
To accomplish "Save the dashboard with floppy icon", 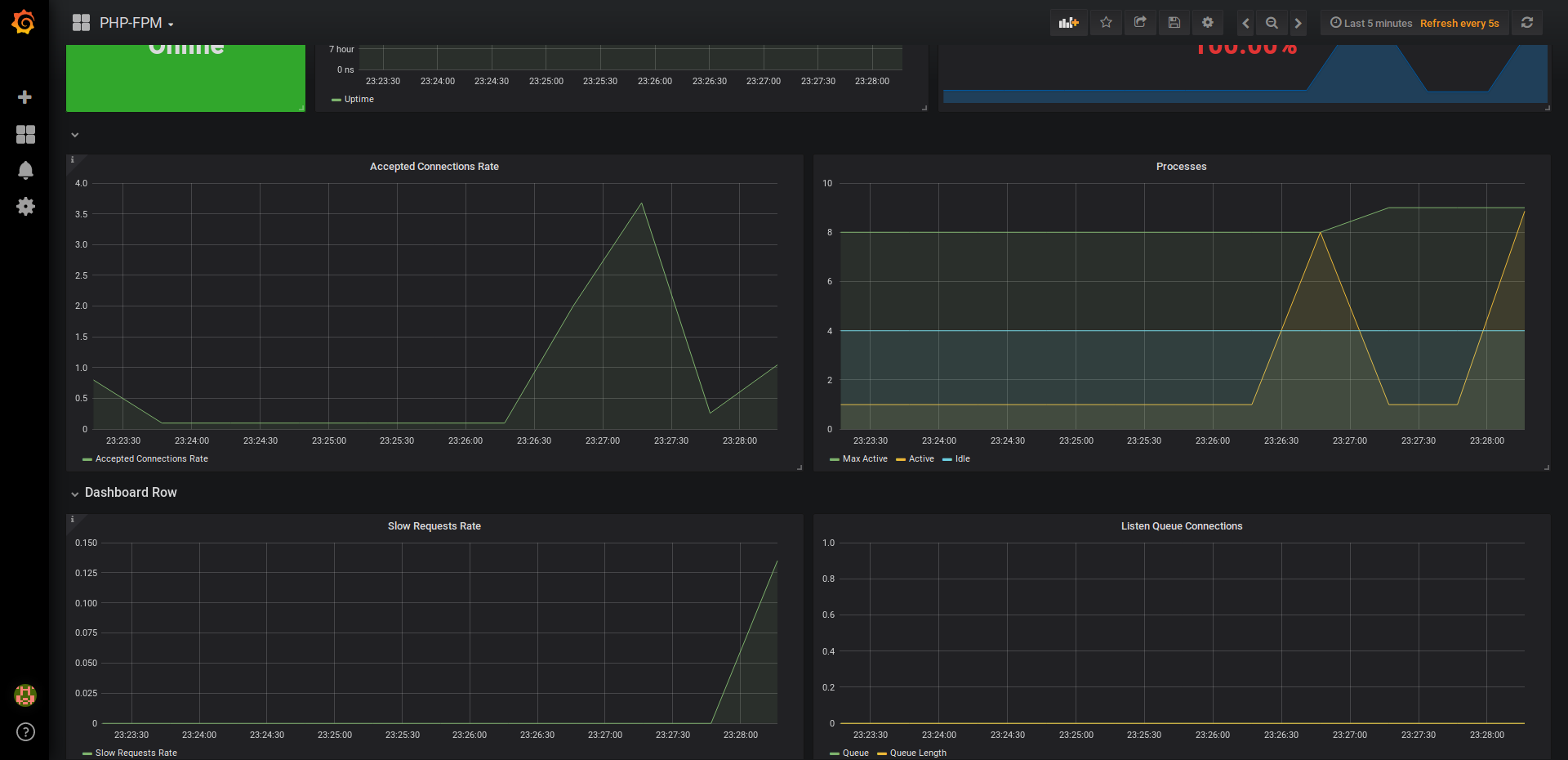I will pyautogui.click(x=1174, y=23).
